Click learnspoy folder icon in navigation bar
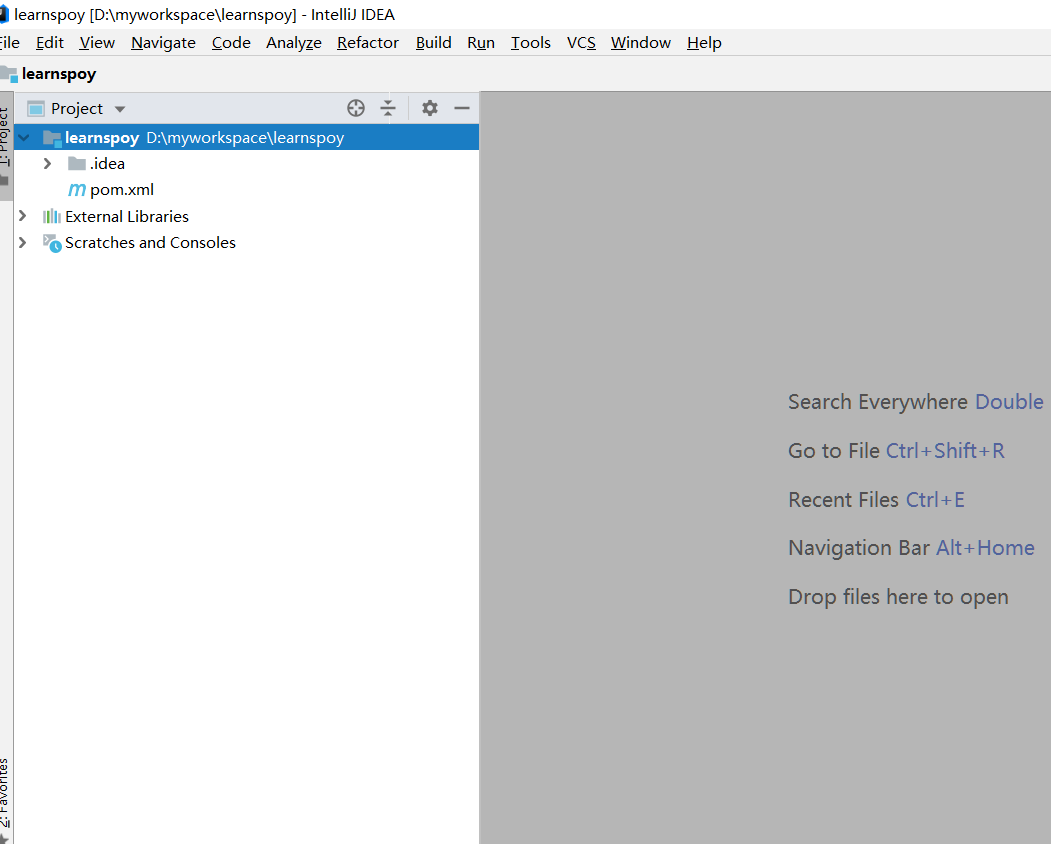1051x844 pixels. (x=9, y=74)
